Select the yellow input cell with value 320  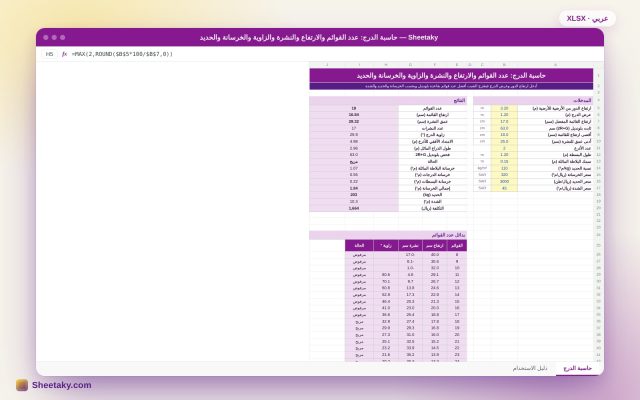(x=504, y=175)
